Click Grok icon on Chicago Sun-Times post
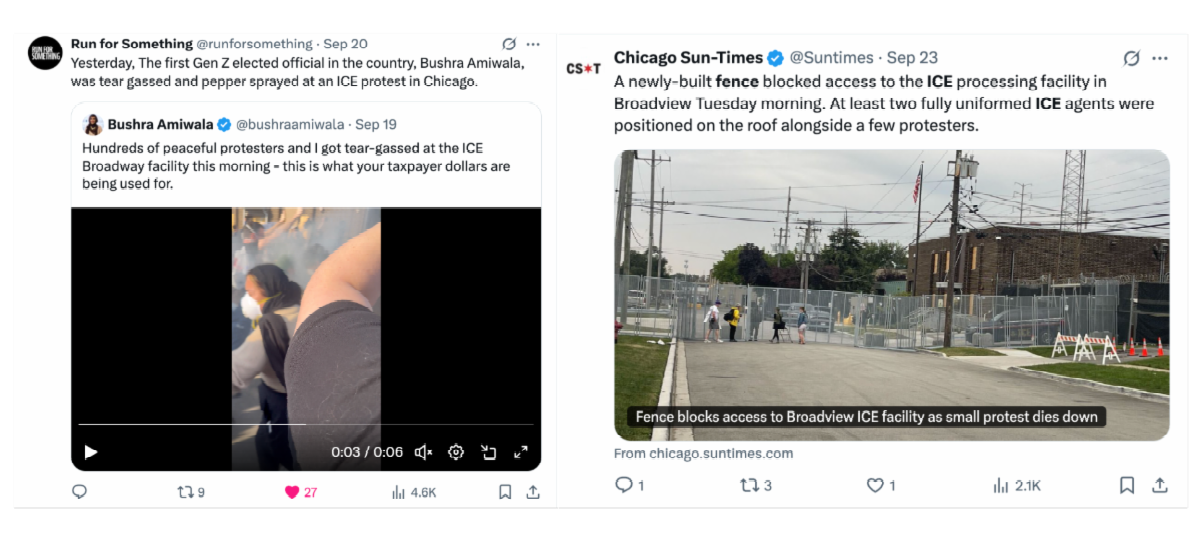The height and width of the screenshot is (543, 1191). pyautogui.click(x=1132, y=58)
